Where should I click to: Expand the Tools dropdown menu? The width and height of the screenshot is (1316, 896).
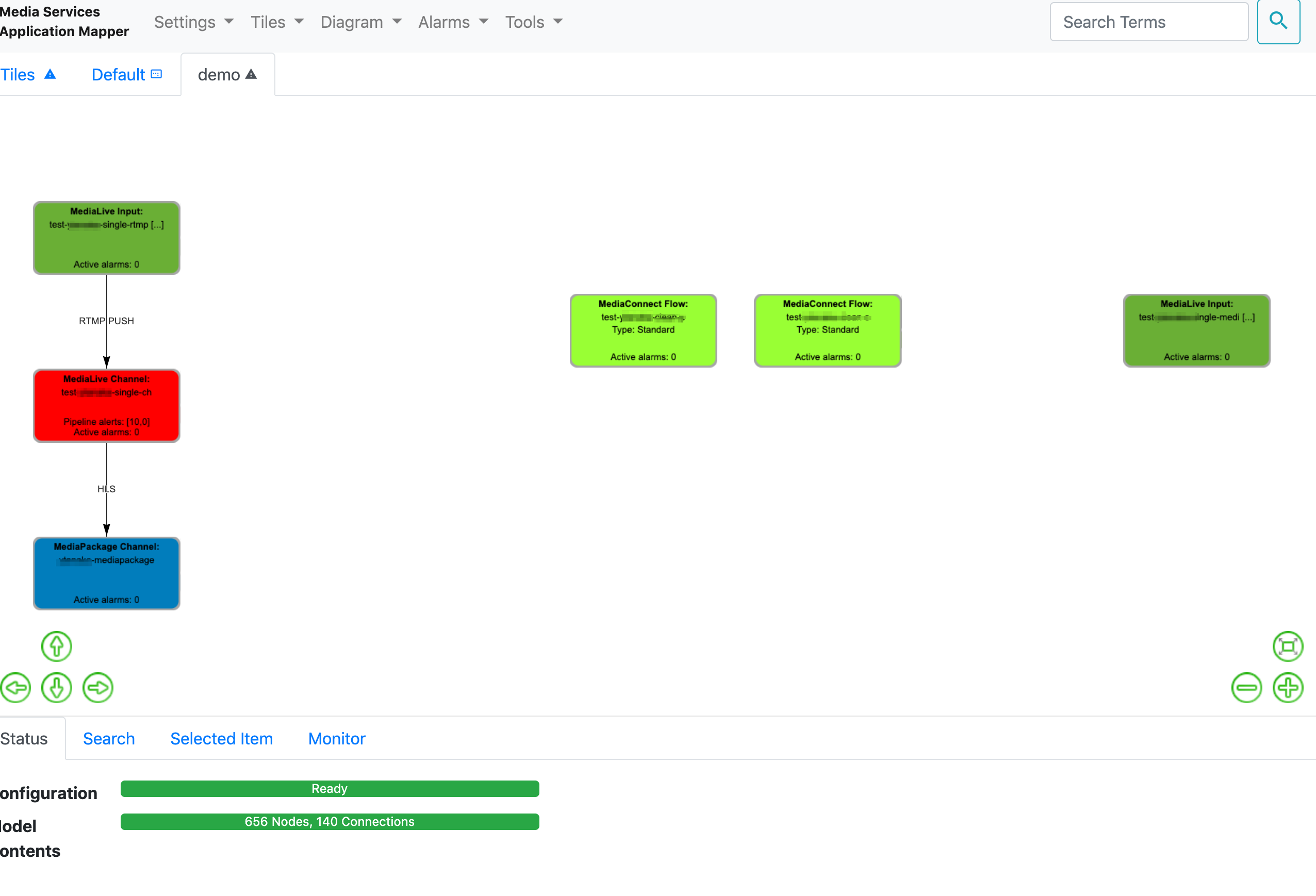533,22
